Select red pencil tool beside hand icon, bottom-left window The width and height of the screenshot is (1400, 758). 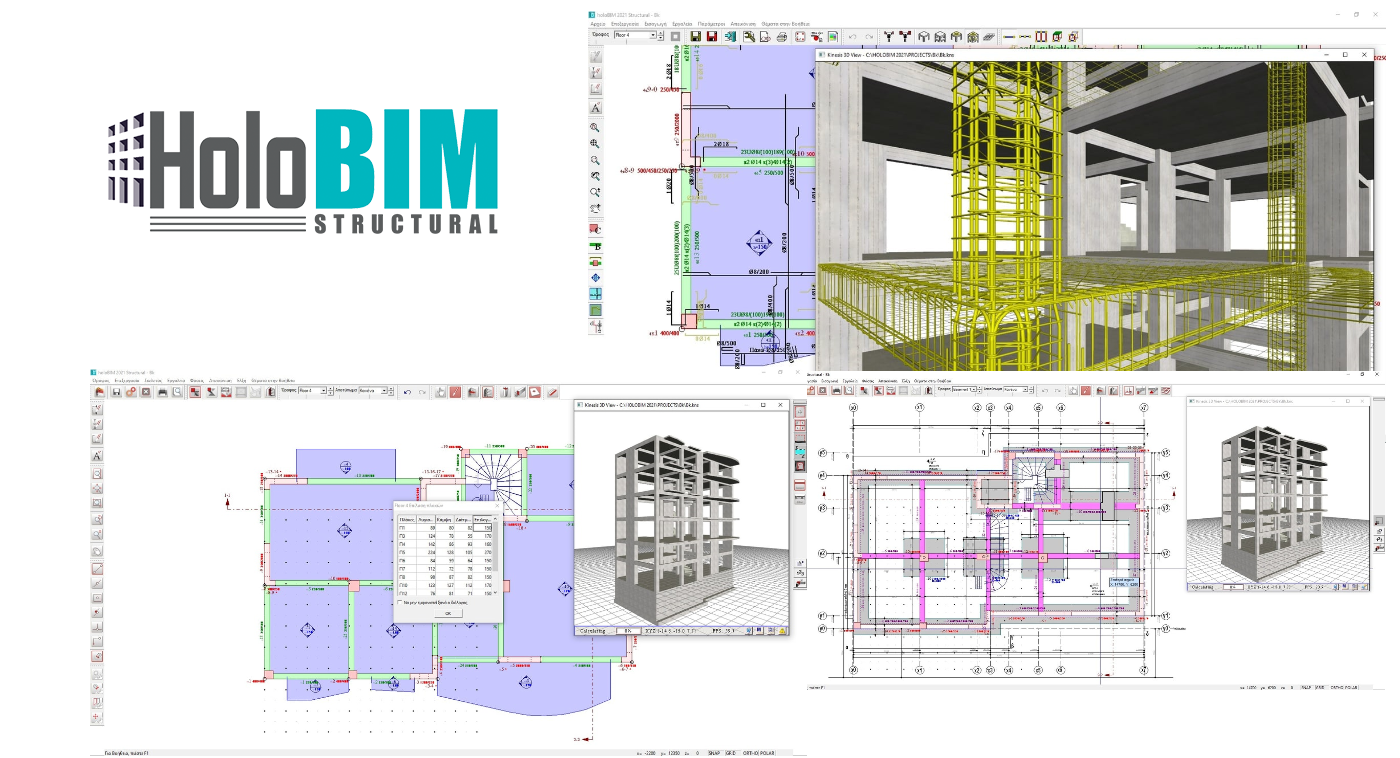point(455,392)
